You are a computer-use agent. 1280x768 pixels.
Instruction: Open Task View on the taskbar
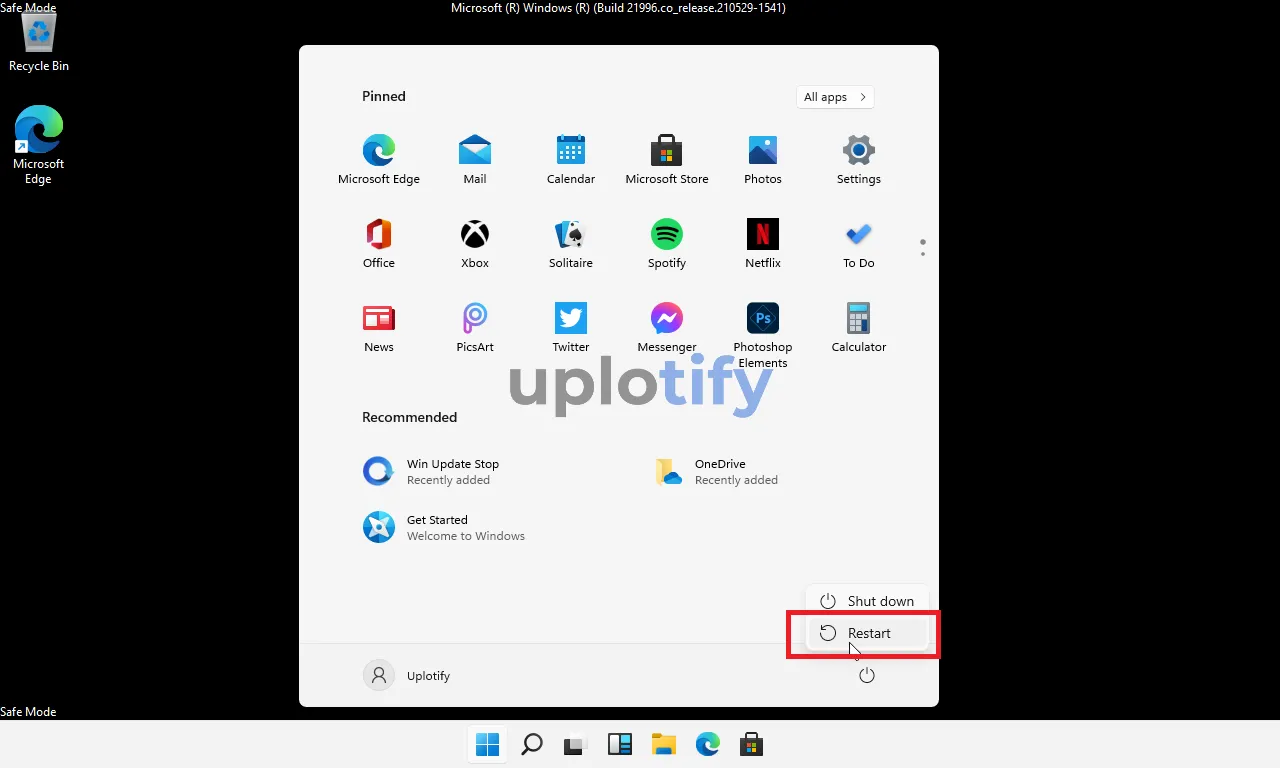tap(574, 745)
